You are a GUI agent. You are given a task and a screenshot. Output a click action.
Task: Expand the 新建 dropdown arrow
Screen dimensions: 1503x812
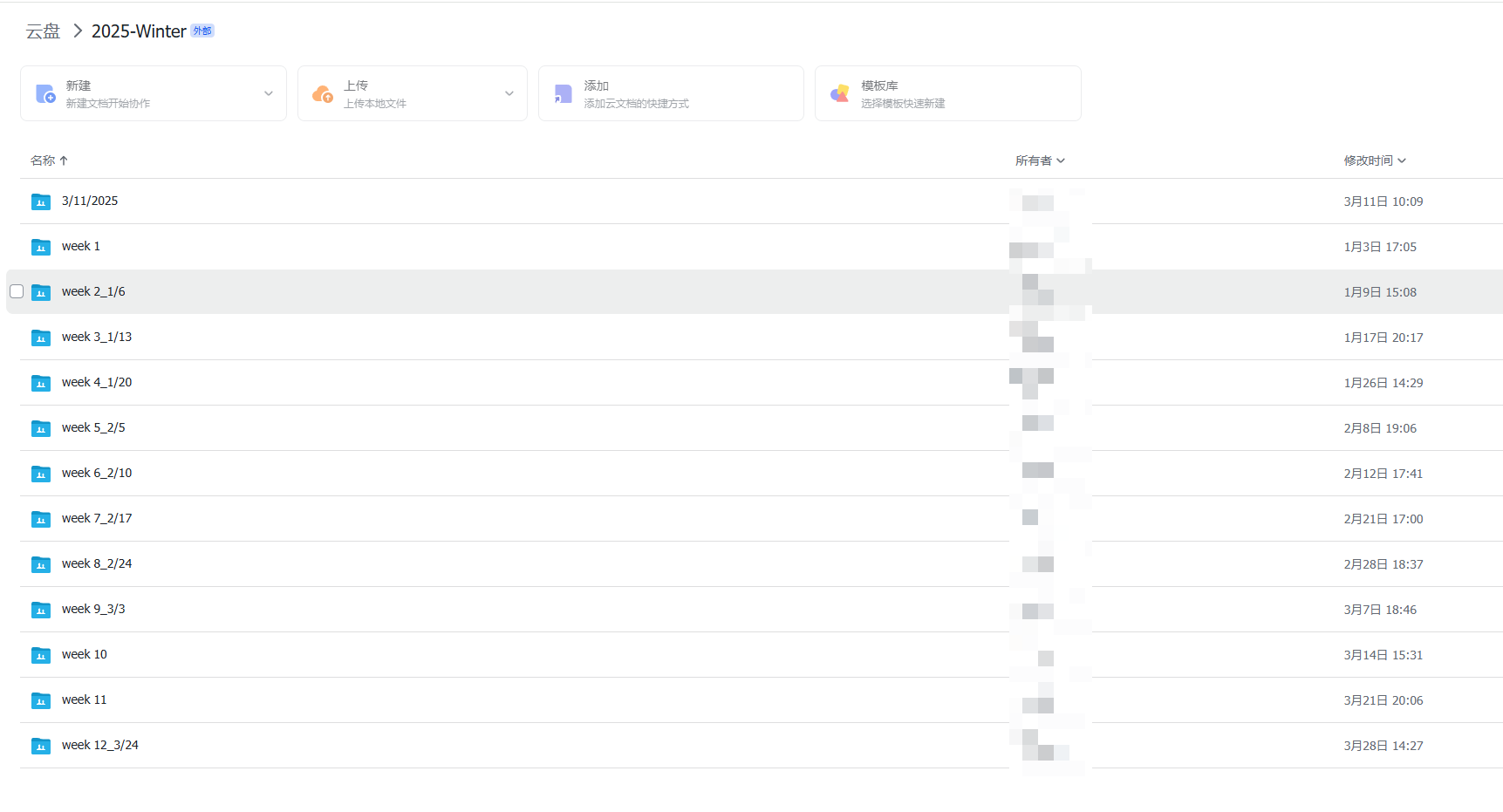[269, 93]
